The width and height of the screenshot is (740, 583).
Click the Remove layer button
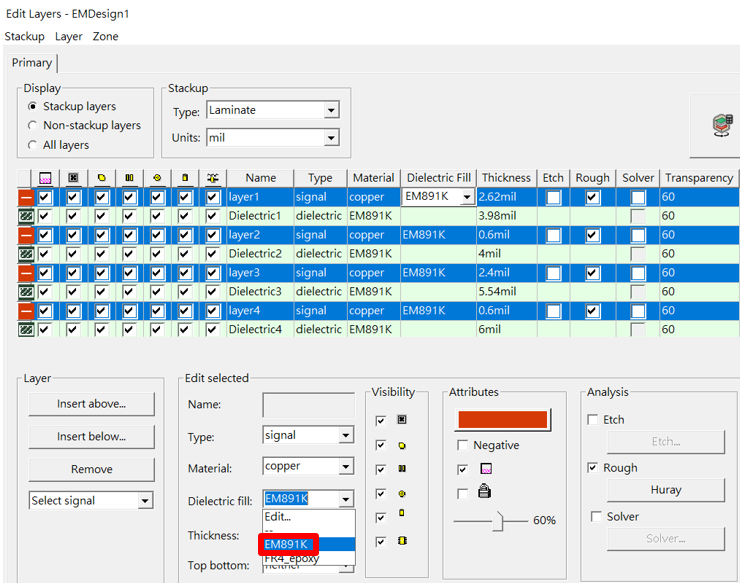[x=92, y=469]
